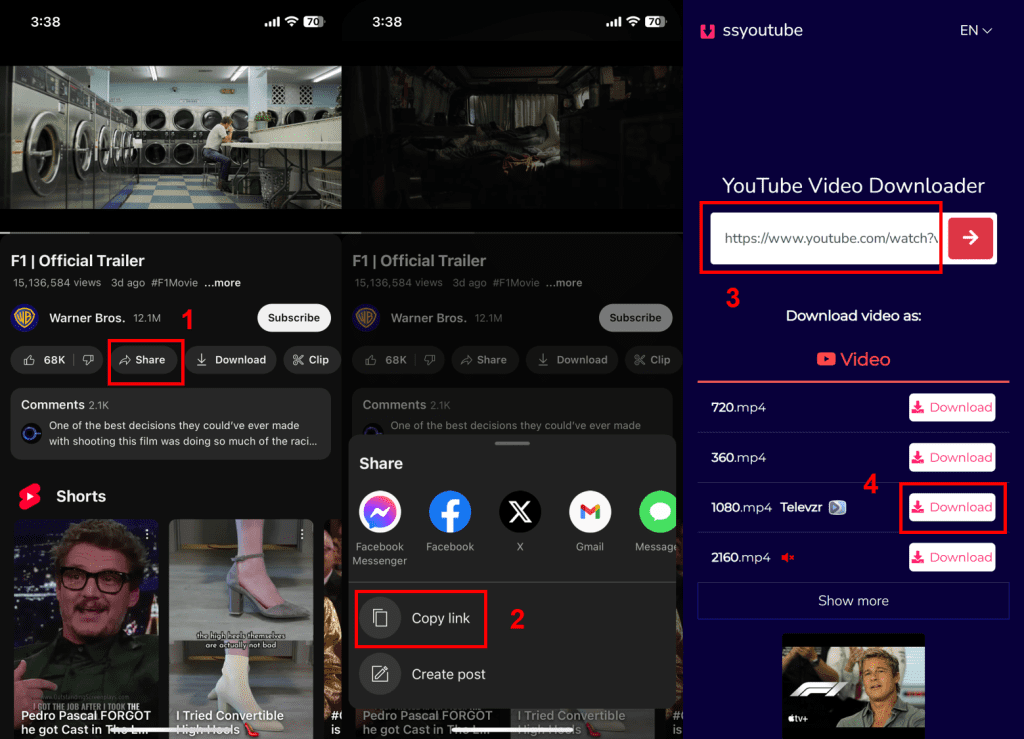Select the Televzr icon beside 1080.mp4
The width and height of the screenshot is (1024, 739).
(x=838, y=507)
